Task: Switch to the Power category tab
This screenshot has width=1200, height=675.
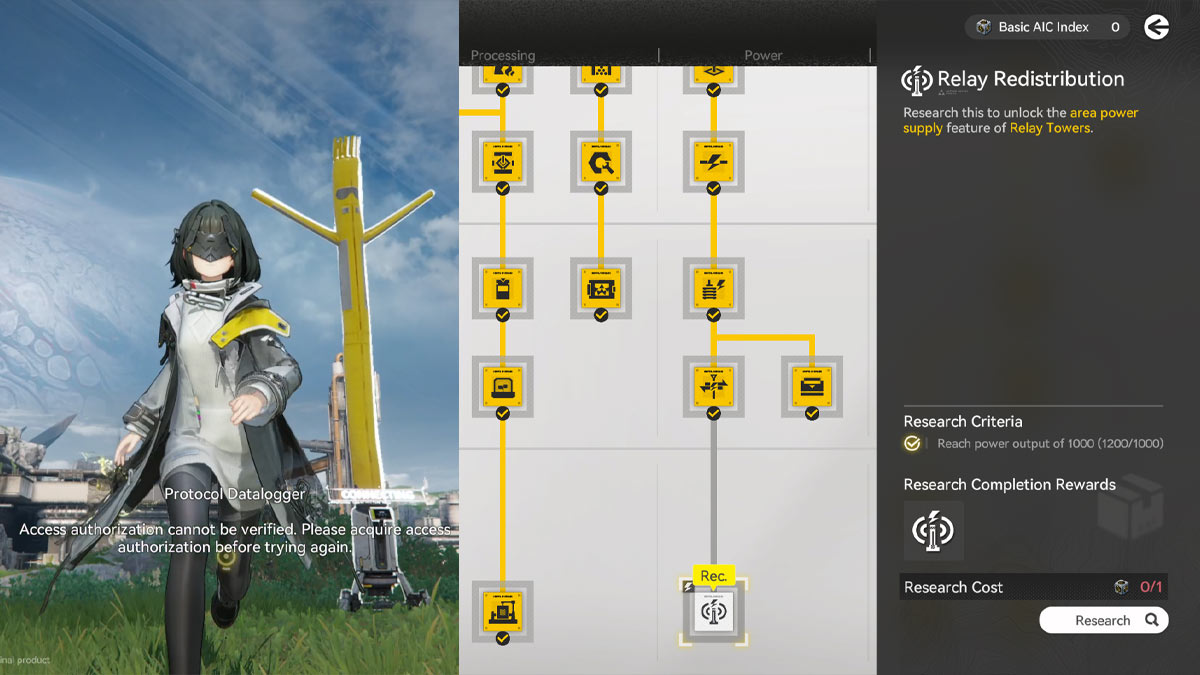Action: pos(763,55)
